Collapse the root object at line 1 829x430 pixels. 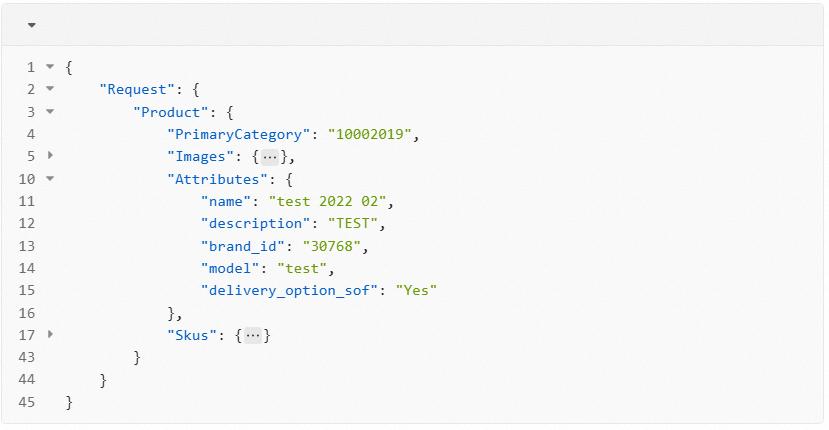click(50, 67)
